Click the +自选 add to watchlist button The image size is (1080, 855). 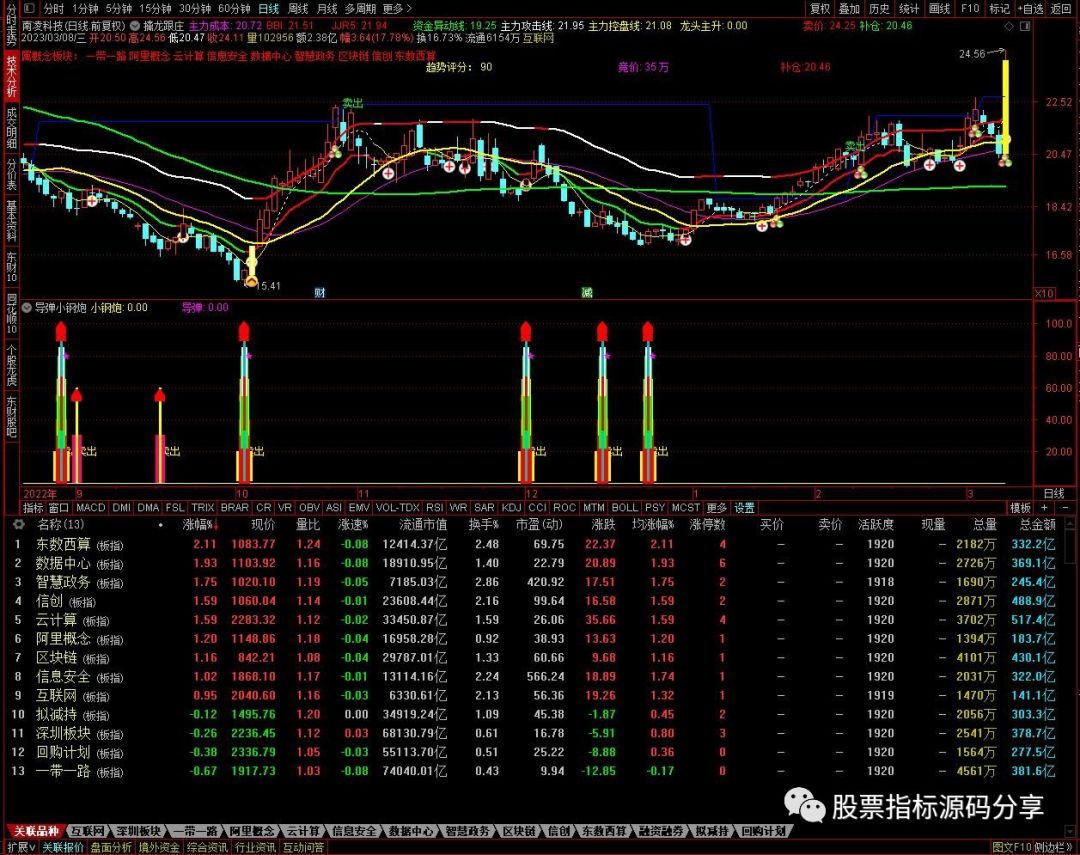[x=1030, y=8]
